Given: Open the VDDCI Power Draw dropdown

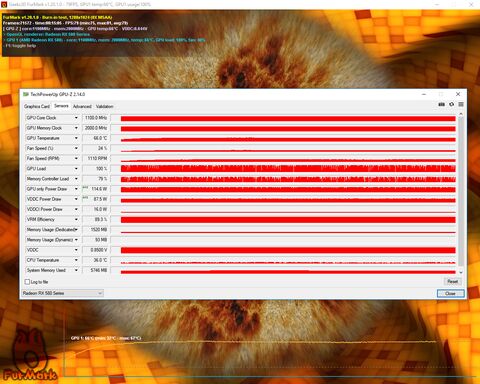Looking at the screenshot, I should tap(76, 209).
